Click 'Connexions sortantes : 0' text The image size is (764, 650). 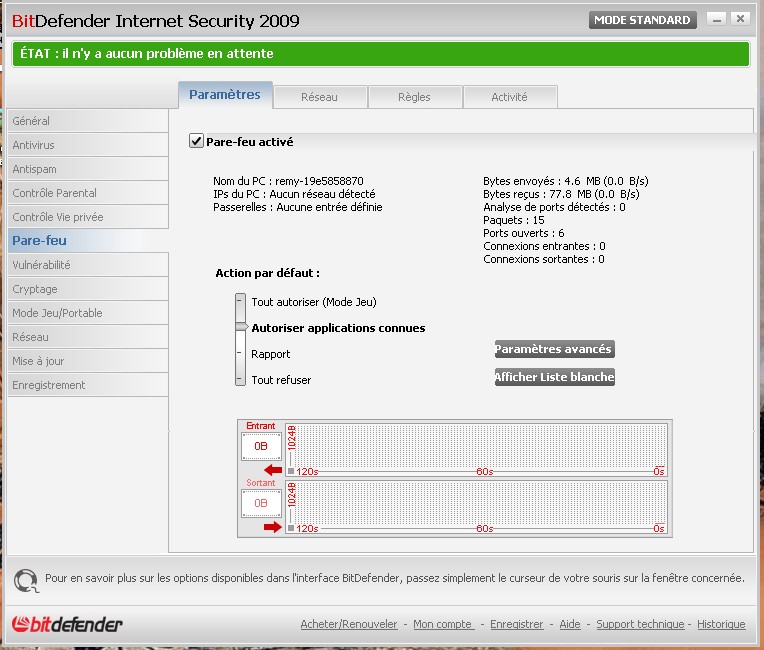tap(544, 259)
